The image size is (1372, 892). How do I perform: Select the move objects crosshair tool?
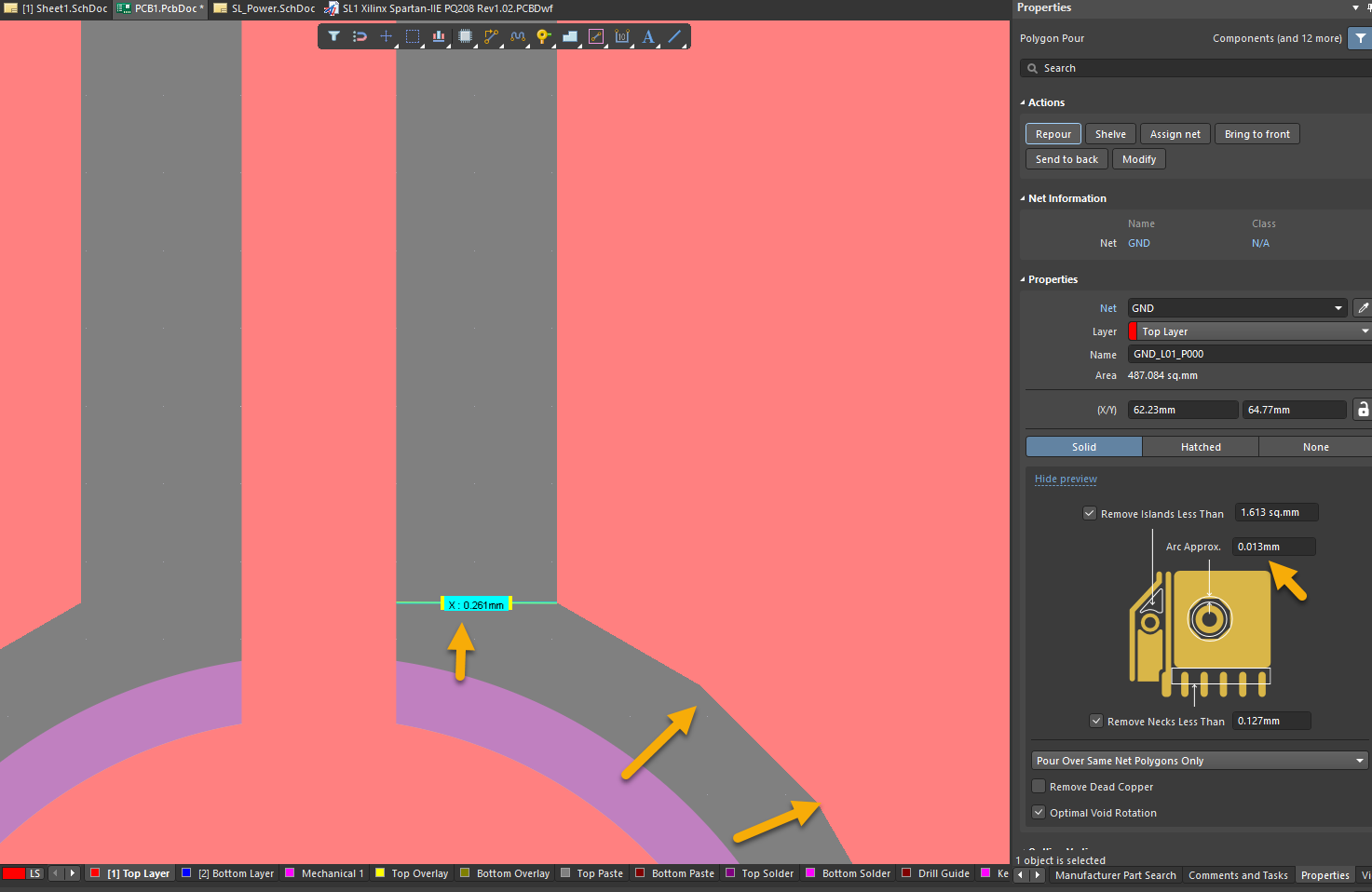click(x=386, y=36)
